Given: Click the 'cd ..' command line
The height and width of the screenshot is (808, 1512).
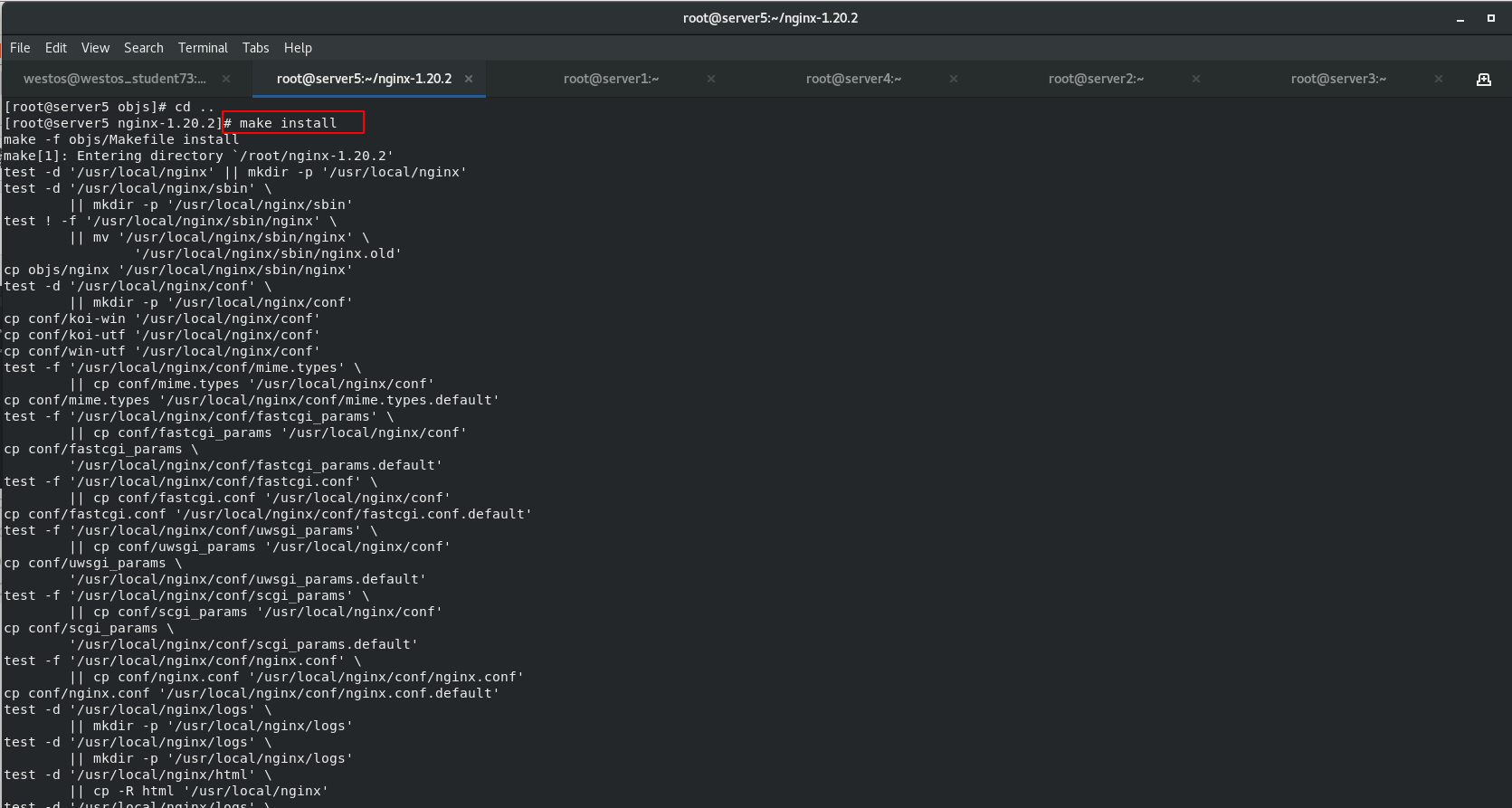Looking at the screenshot, I should click(x=109, y=107).
